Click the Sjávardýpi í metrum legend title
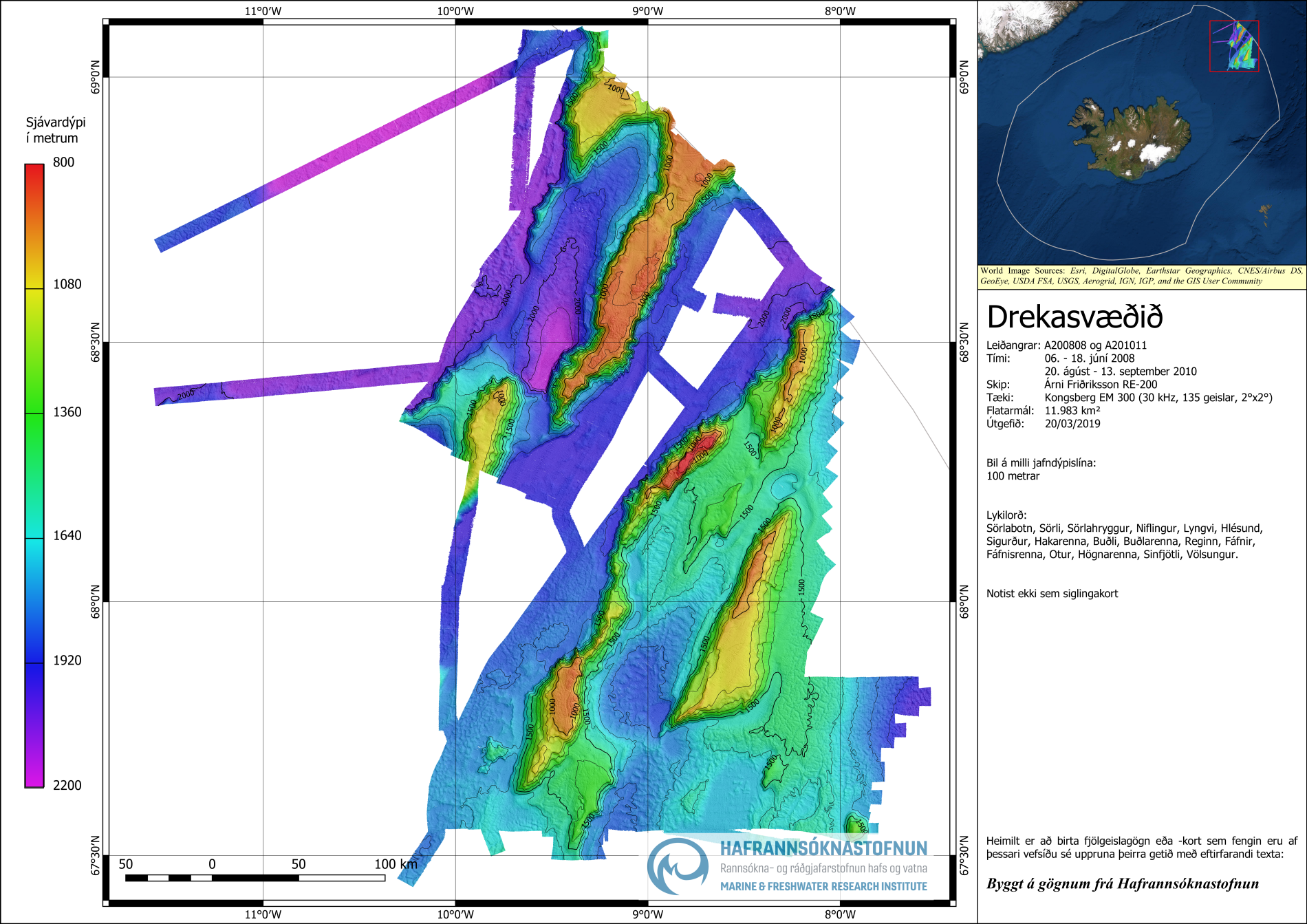This screenshot has height=924, width=1307. click(x=56, y=130)
